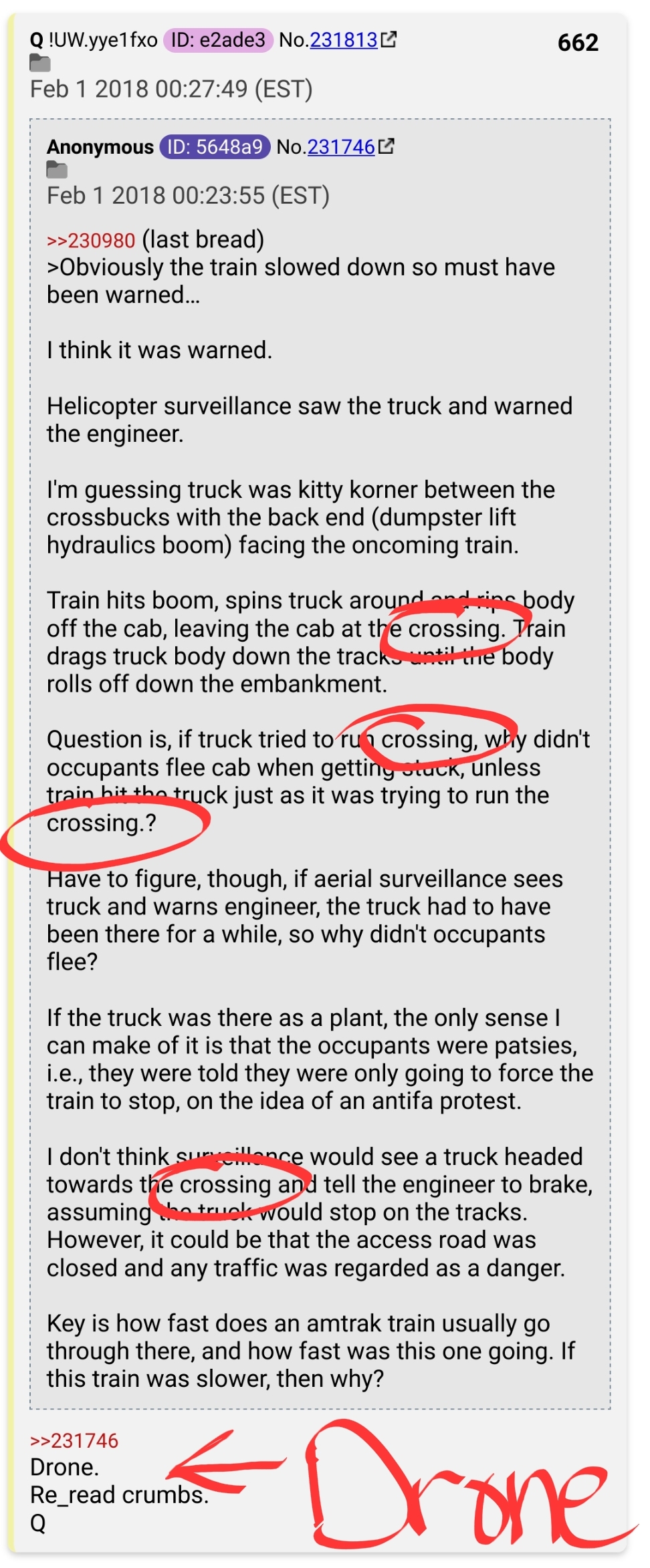650x1568 pixels.
Task: Open post number link 231813
Action: (x=344, y=40)
